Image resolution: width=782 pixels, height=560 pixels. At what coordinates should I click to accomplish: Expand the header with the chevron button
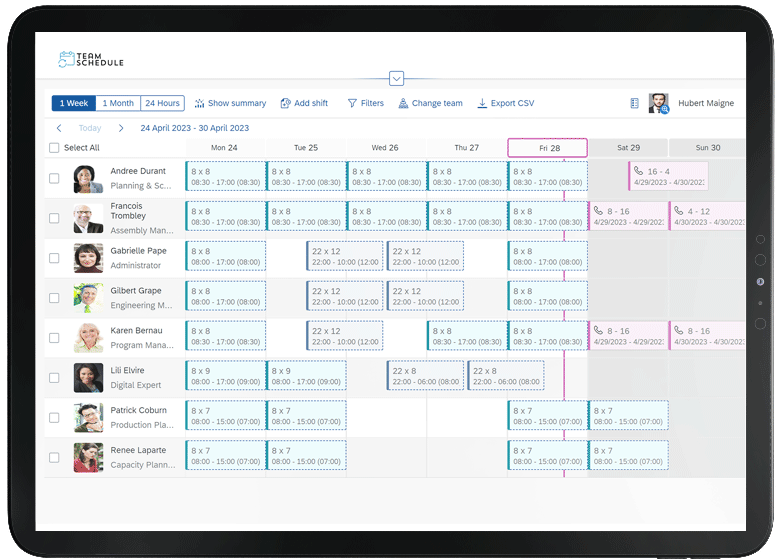[x=396, y=79]
